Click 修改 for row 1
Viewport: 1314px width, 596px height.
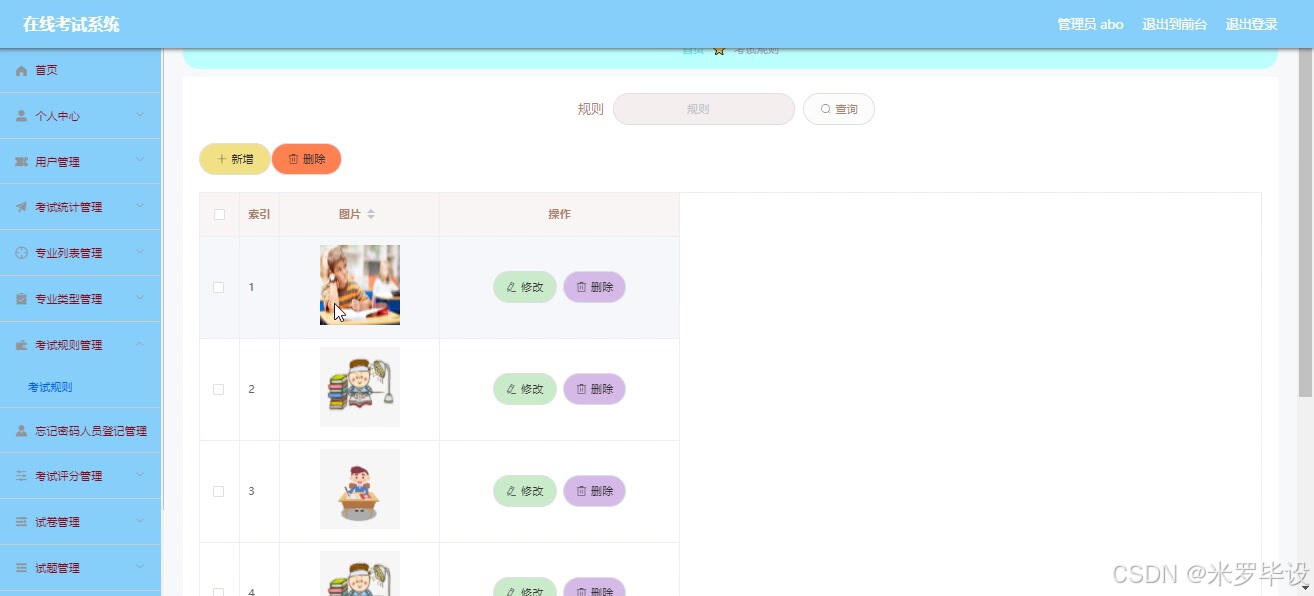tap(525, 287)
